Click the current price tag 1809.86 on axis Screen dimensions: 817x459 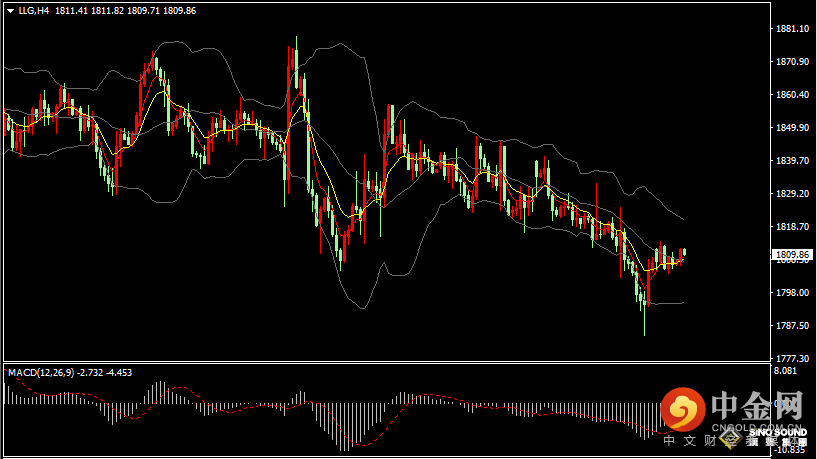(x=792, y=255)
